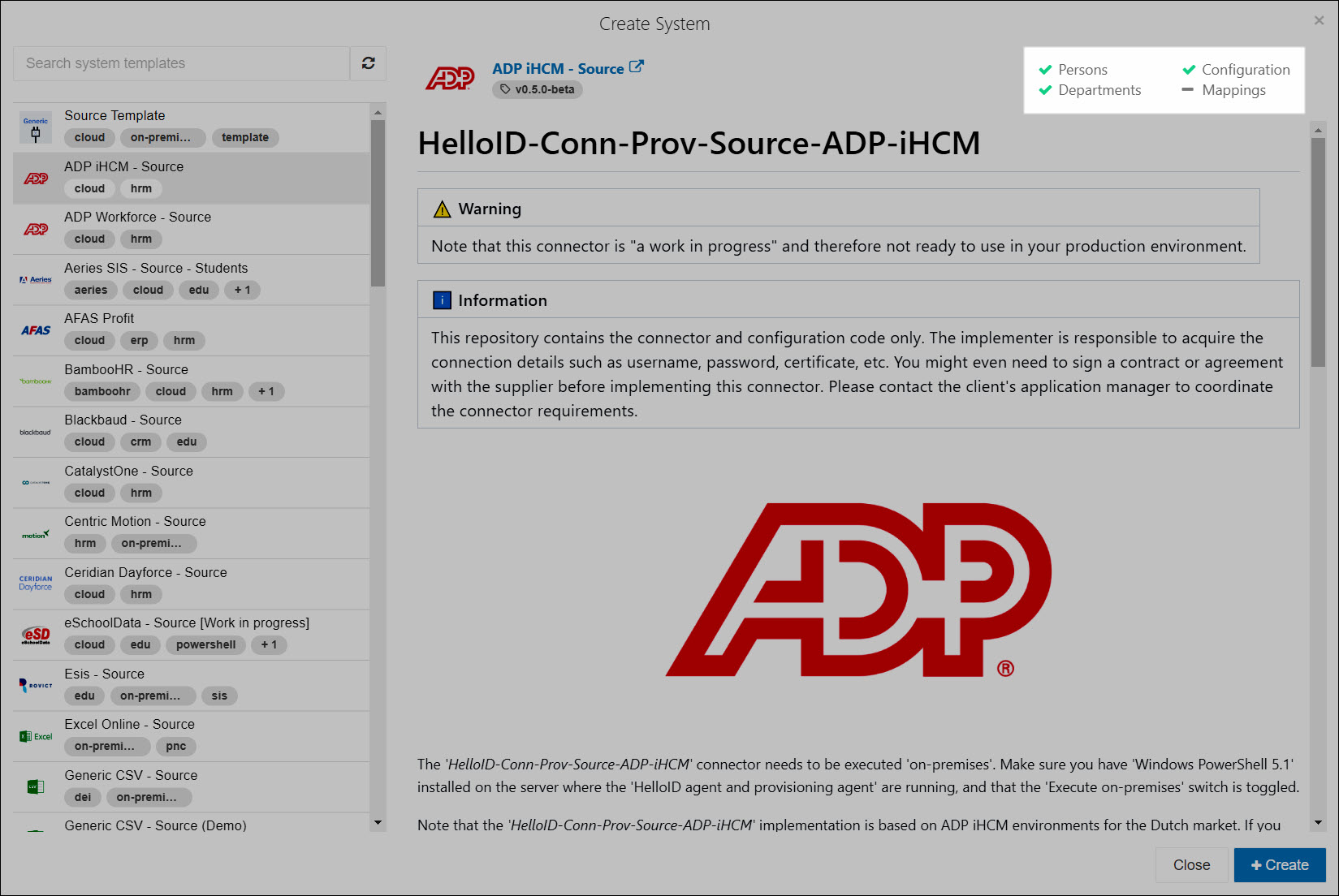The height and width of the screenshot is (896, 1339).
Task: Click the yellow Warning triangle icon
Action: (442, 209)
